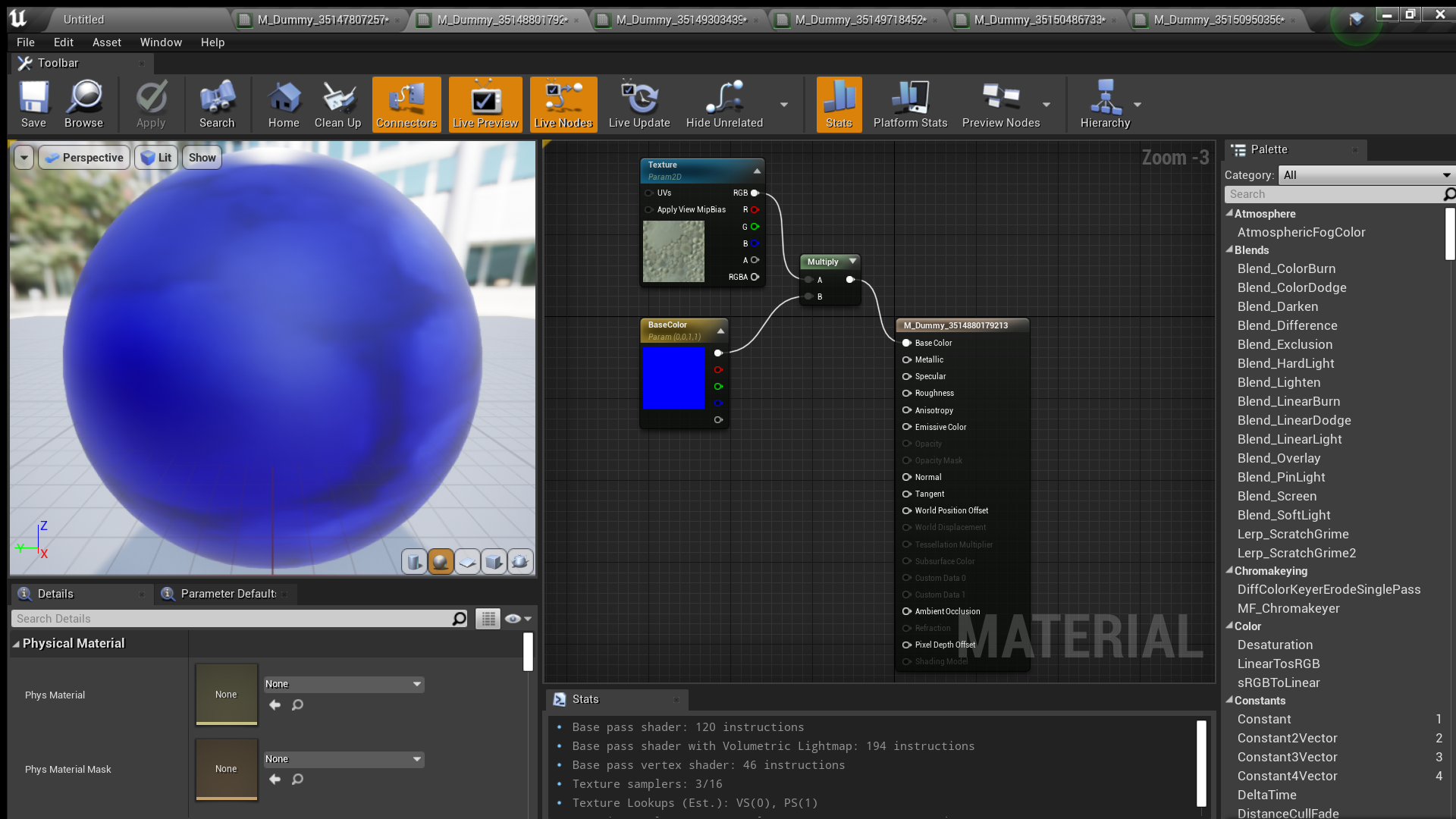
Task: Switch to the M_Dummy_35149303439 tab
Action: point(680,20)
